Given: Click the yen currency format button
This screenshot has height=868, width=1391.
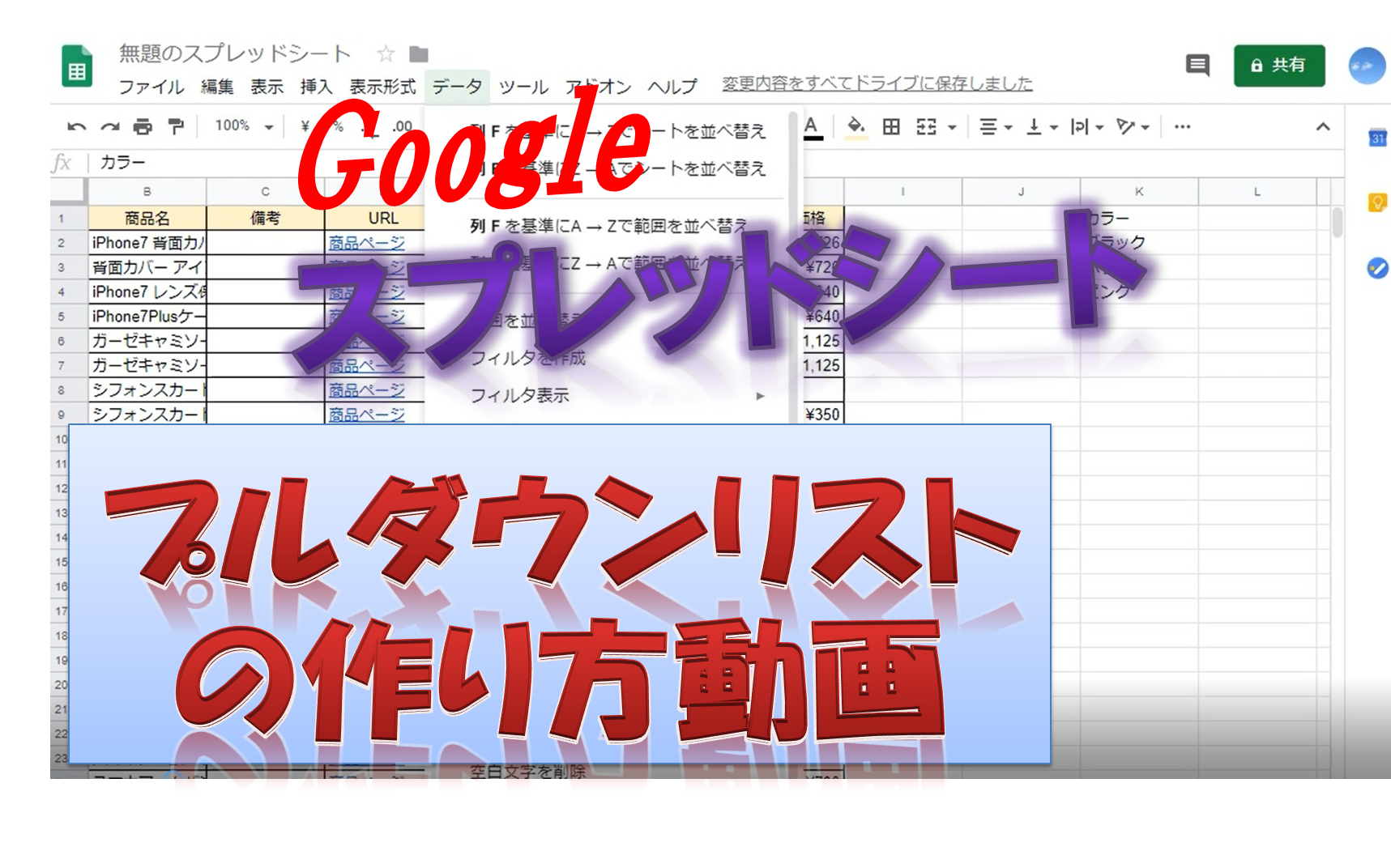Looking at the screenshot, I should pyautogui.click(x=305, y=126).
